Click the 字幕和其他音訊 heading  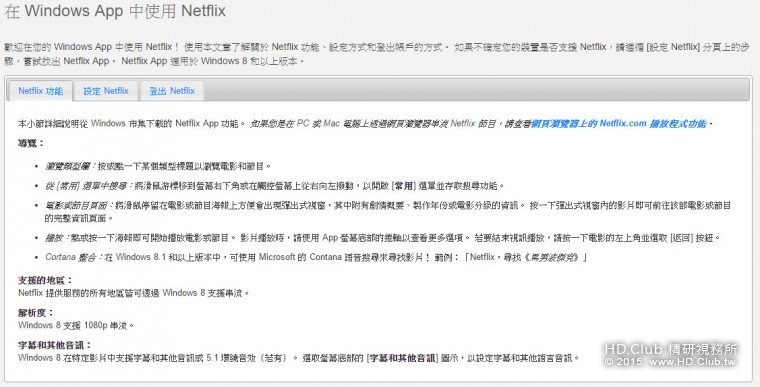55,345
